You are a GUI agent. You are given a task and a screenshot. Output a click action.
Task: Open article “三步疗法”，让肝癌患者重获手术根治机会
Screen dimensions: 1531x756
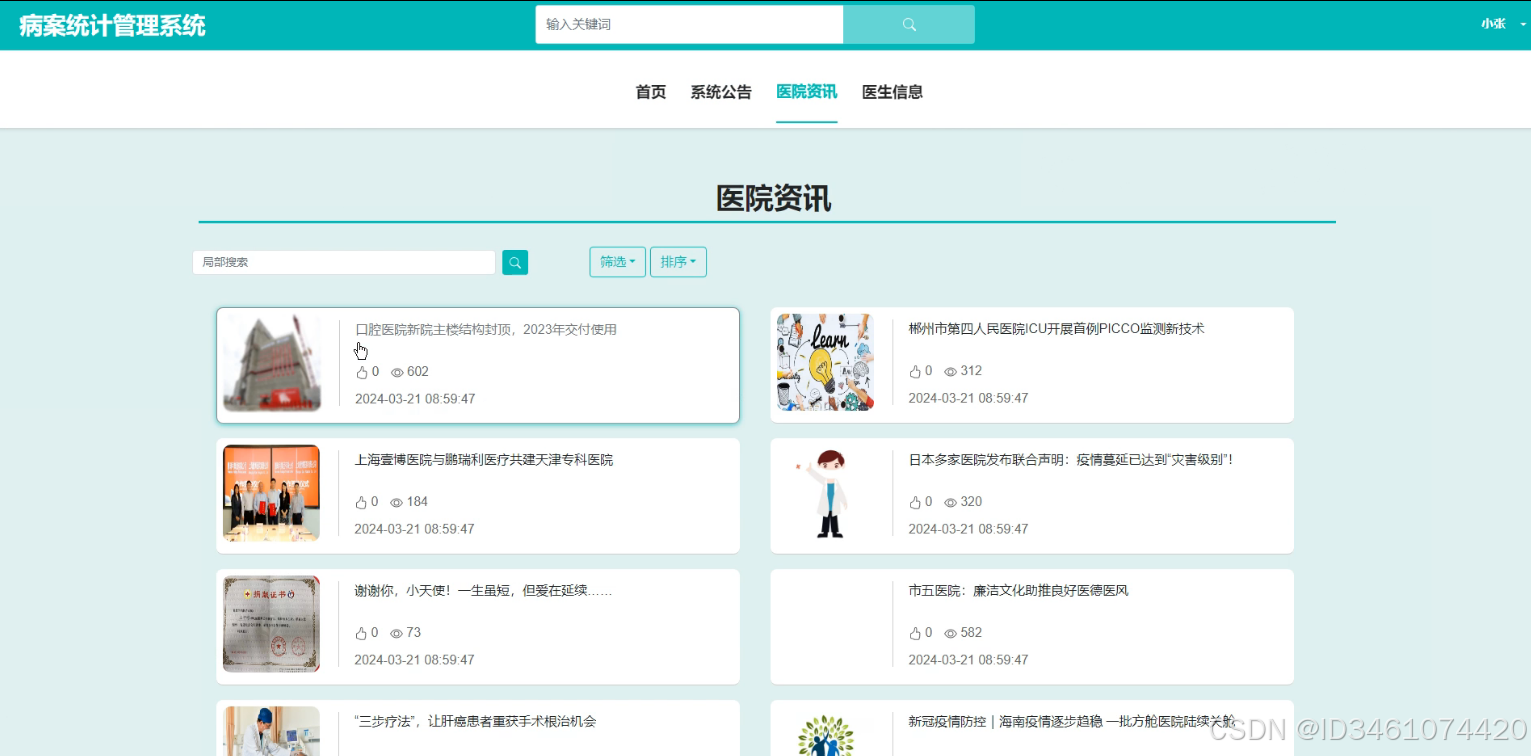(x=476, y=721)
